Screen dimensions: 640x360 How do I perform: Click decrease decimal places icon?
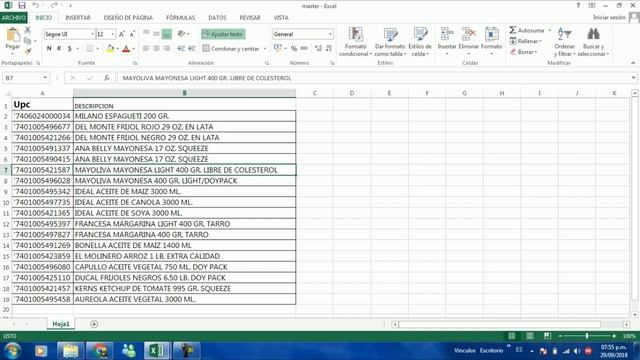pos(329,49)
